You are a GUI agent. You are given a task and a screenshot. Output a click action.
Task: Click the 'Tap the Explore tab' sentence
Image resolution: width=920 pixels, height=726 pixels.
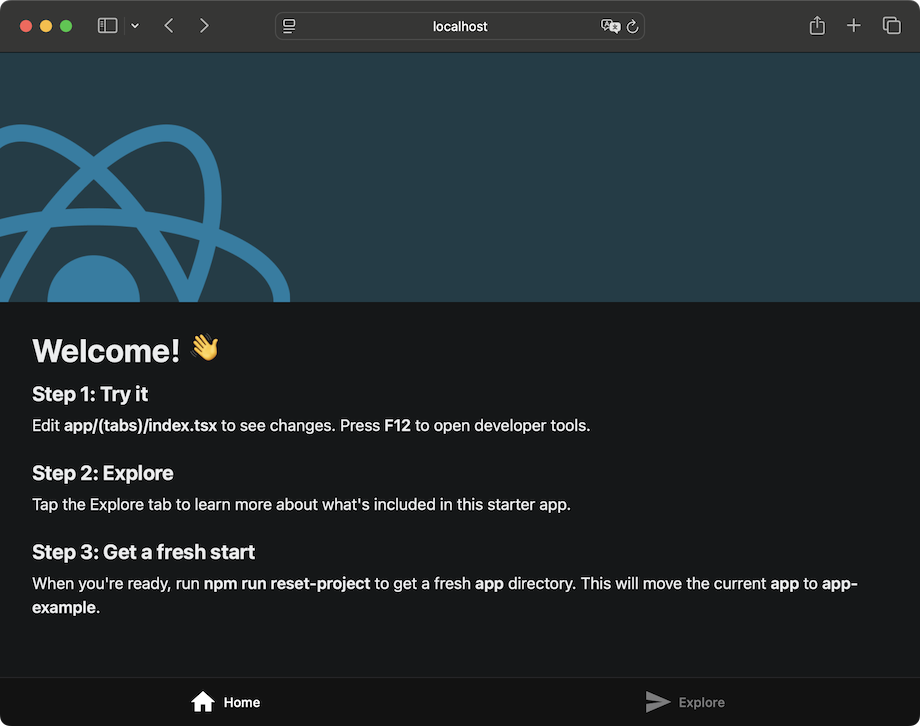tap(302, 505)
